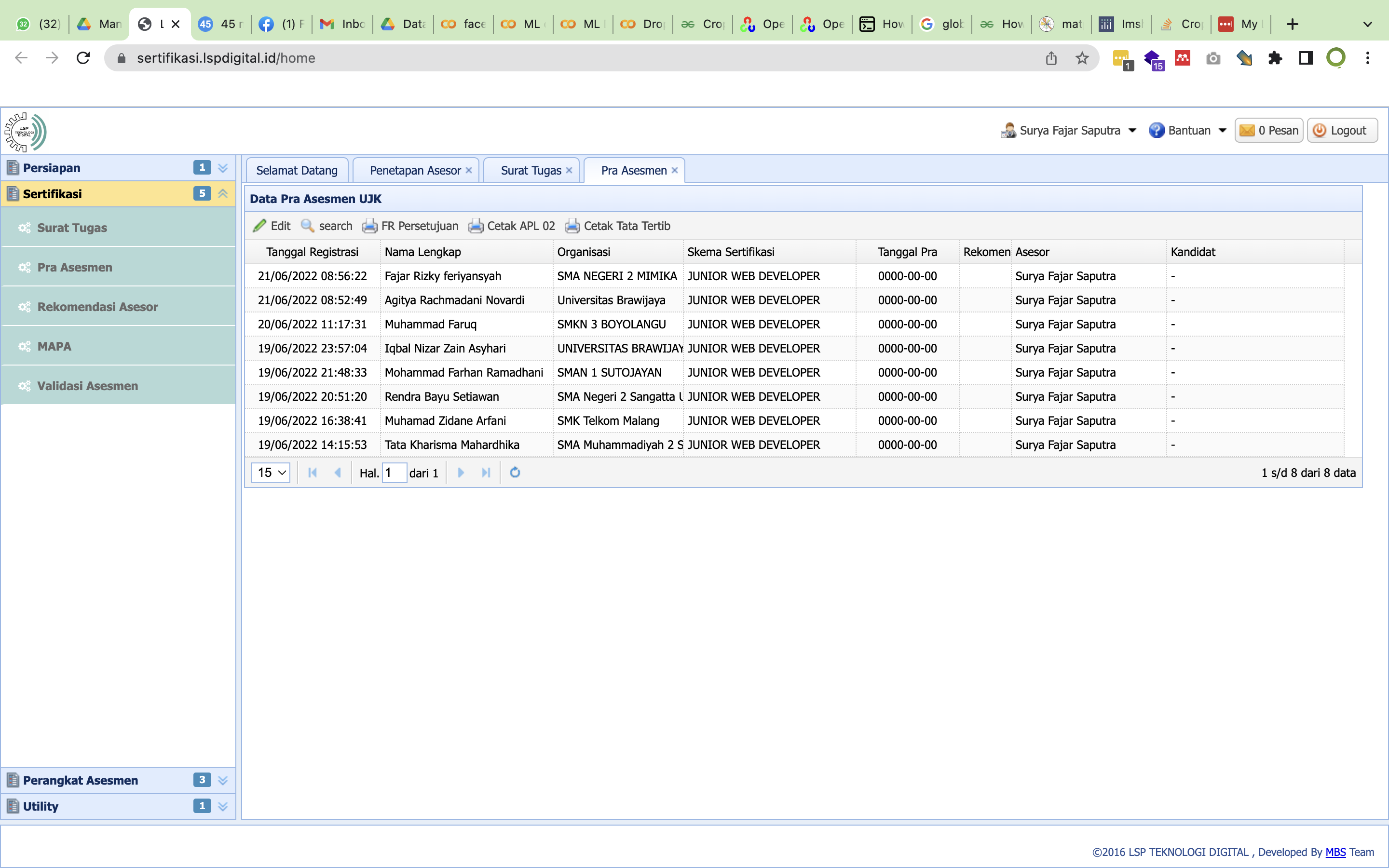Screen dimensions: 1389x868
Task: Collapse the Sertifikasi sidebar section
Action: point(223,193)
